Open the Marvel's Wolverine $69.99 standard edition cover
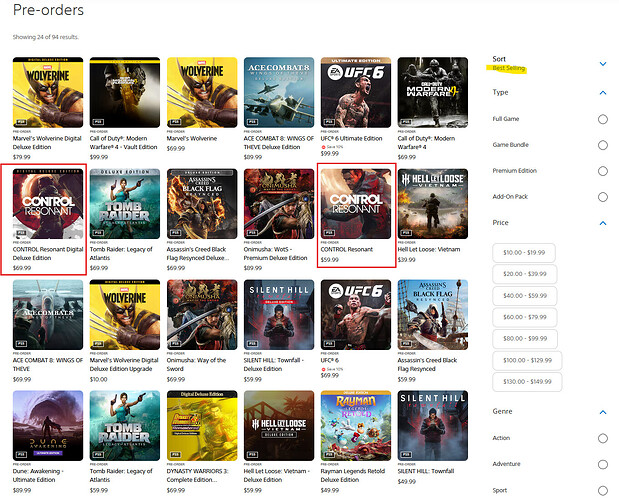Screen dimensions: 619x500 click(x=202, y=92)
